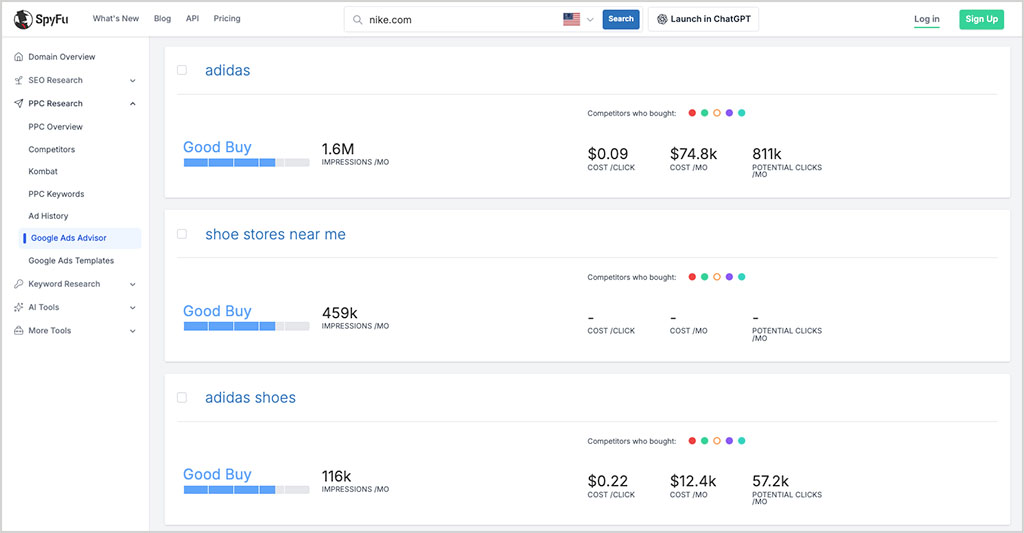The width and height of the screenshot is (1024, 533).
Task: Click orange ring dot for shoe stores near me
Action: pyautogui.click(x=717, y=277)
